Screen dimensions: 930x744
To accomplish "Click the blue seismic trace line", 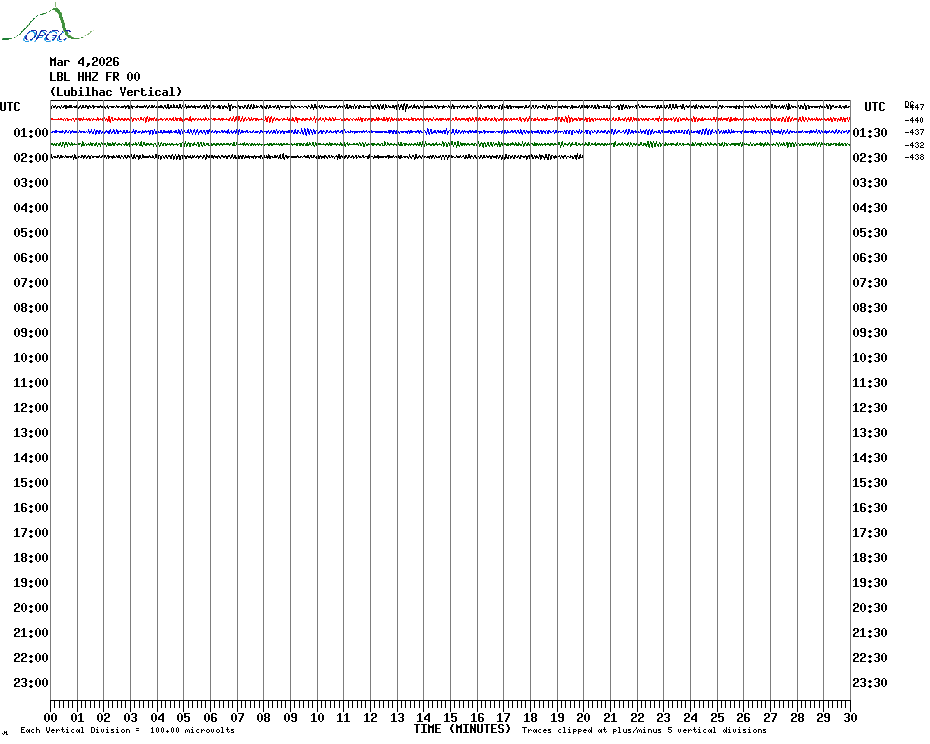I will click(450, 131).
